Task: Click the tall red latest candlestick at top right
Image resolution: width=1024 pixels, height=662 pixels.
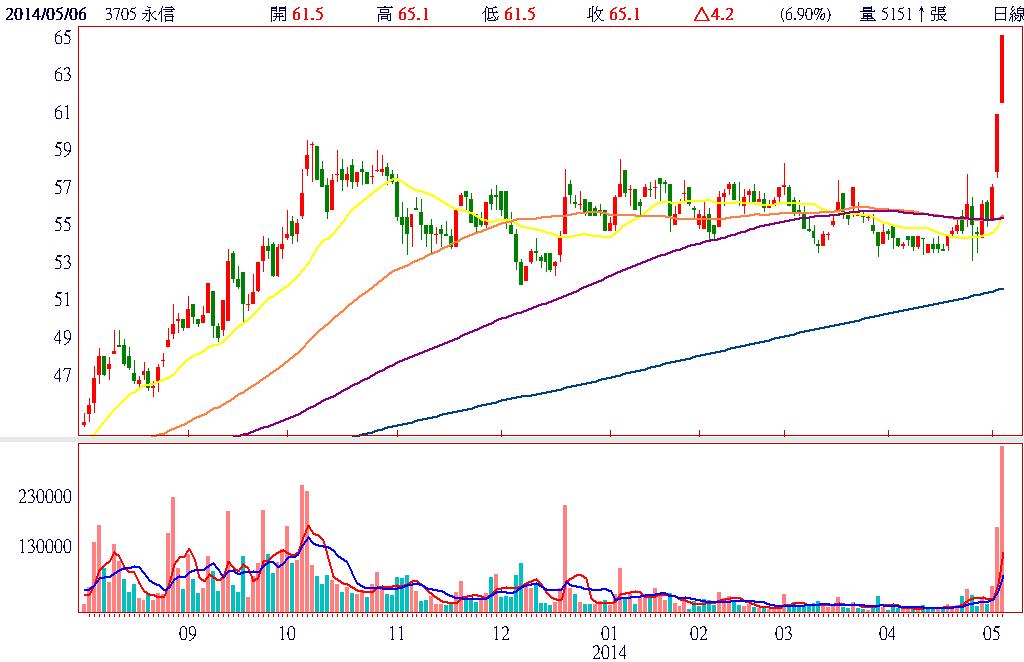Action: [1001, 68]
